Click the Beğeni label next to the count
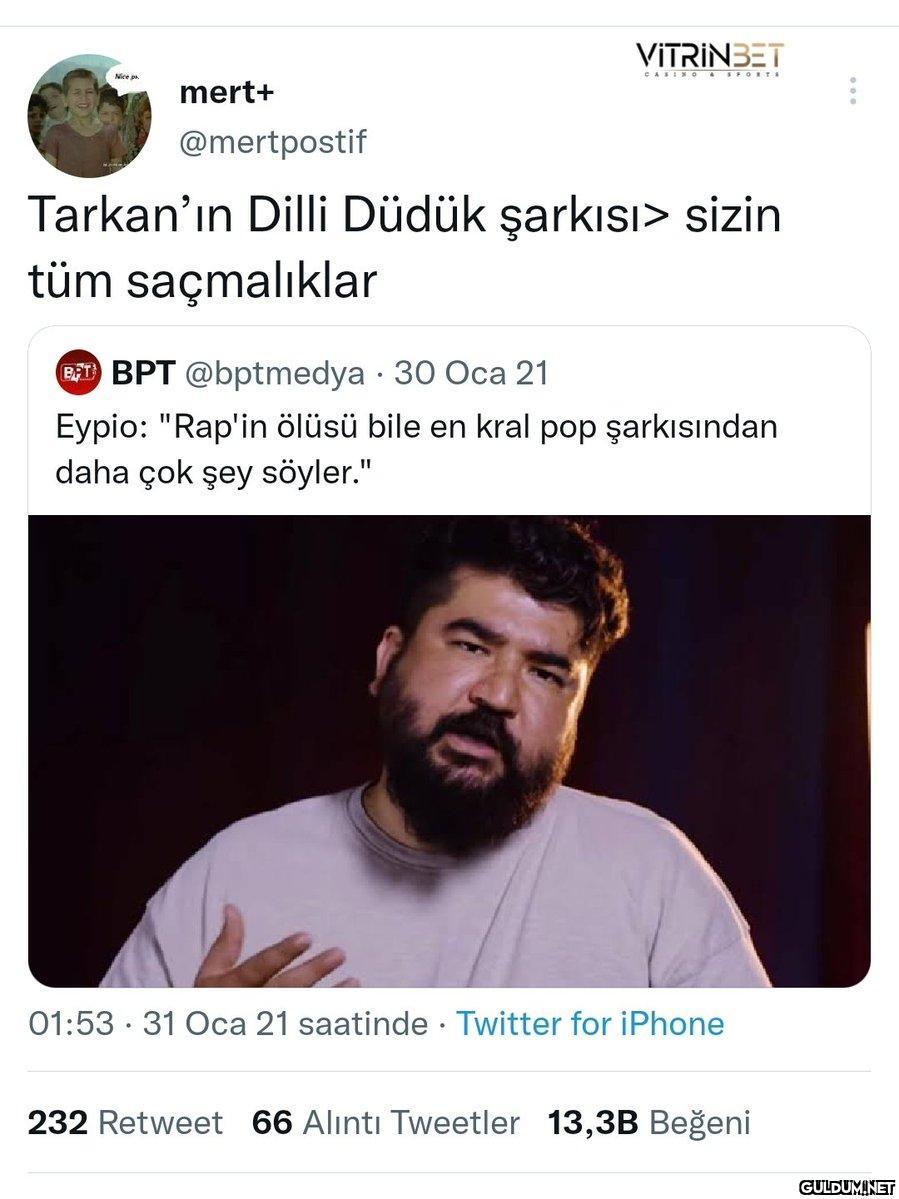The height and width of the screenshot is (1199, 899). (699, 1123)
